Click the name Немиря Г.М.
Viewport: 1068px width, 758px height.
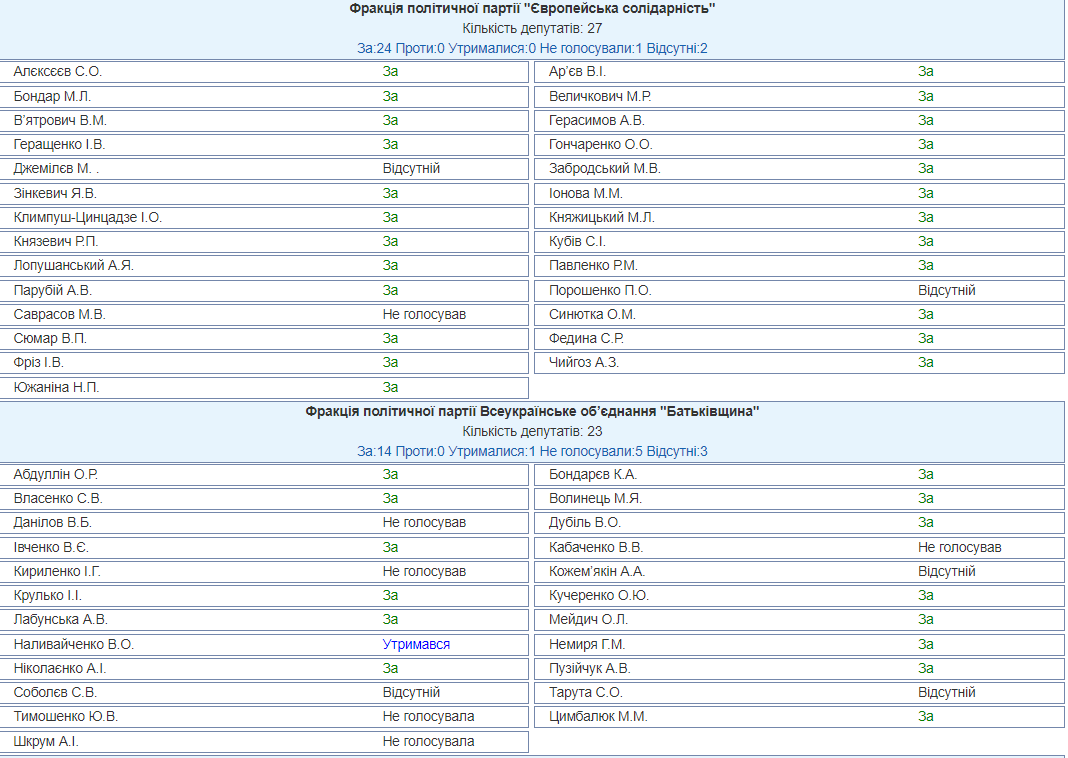(x=587, y=644)
